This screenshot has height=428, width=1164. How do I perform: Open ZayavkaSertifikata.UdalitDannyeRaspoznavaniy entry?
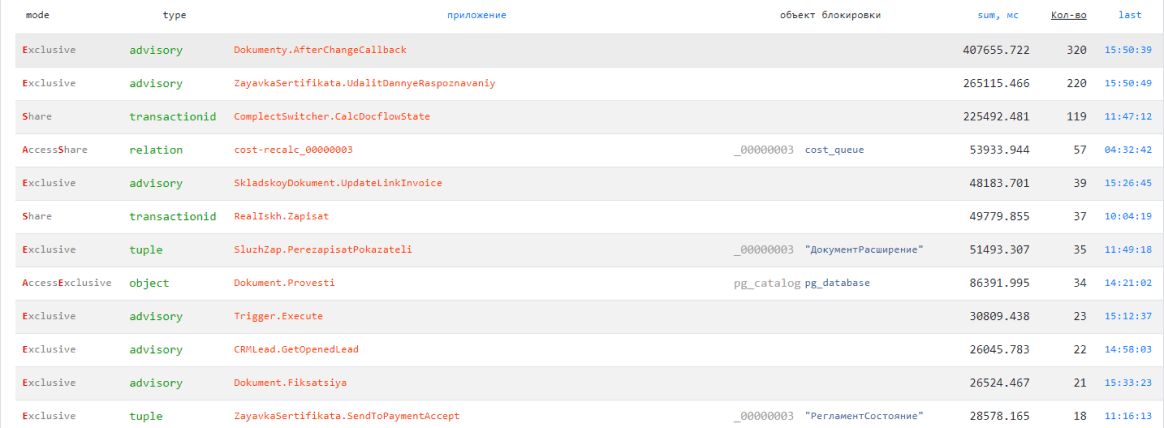coord(364,83)
